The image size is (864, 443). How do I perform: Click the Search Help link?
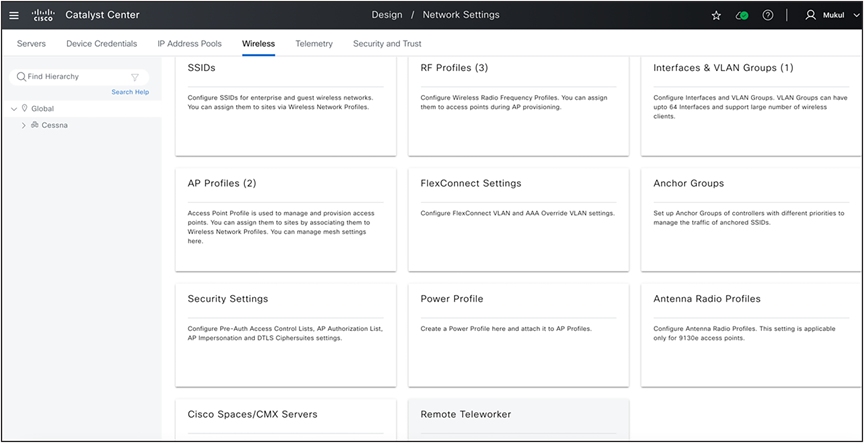coord(130,92)
